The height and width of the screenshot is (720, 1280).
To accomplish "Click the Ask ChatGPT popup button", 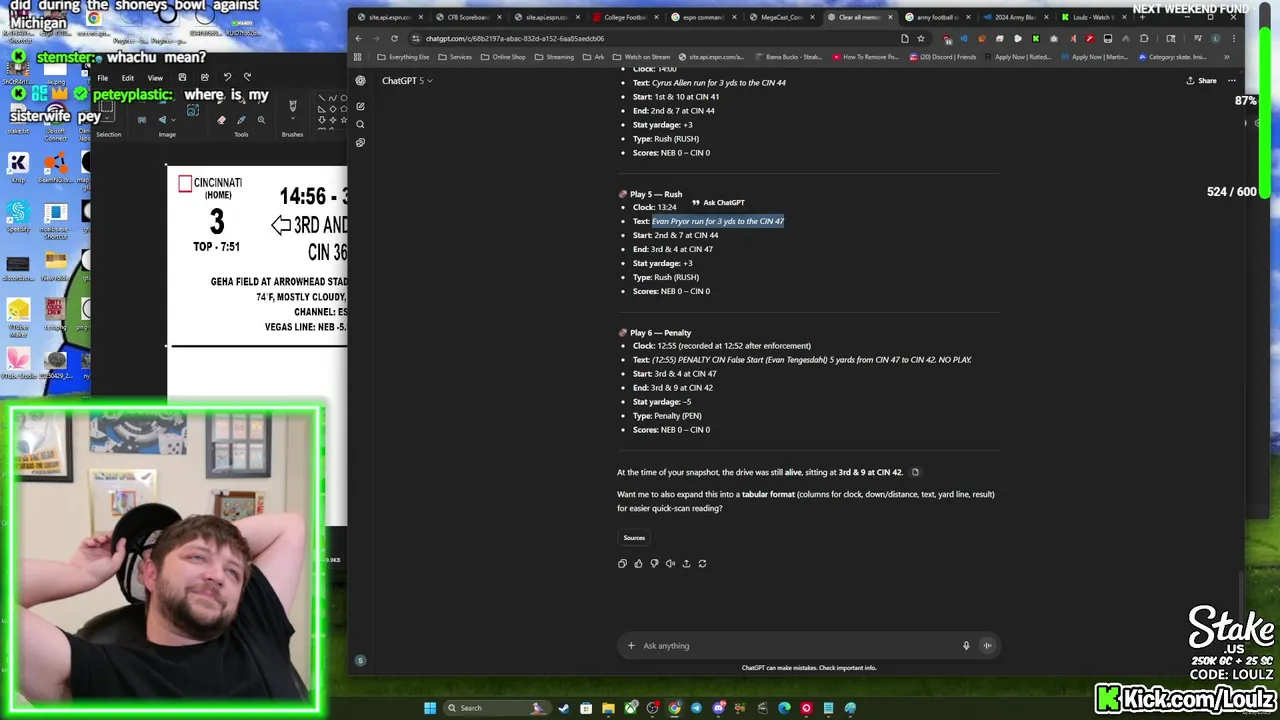I will tap(718, 203).
